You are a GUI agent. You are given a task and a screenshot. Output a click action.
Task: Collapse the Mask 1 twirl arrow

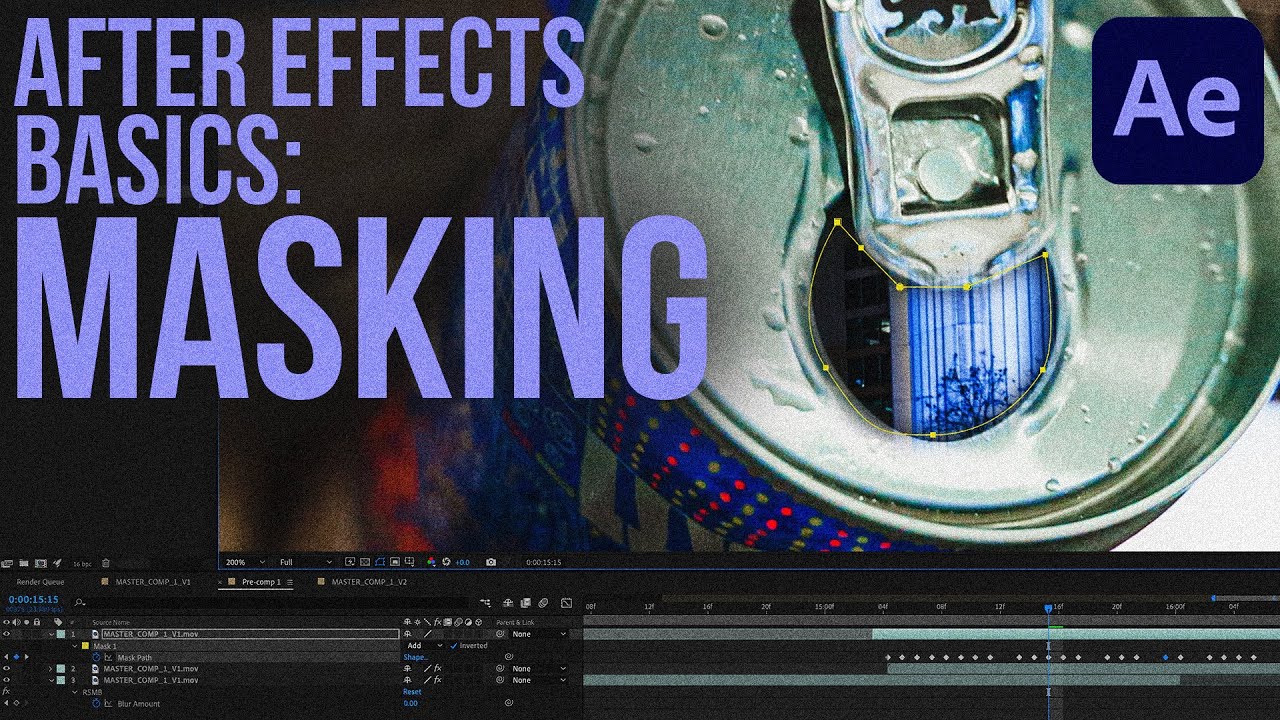[74, 646]
